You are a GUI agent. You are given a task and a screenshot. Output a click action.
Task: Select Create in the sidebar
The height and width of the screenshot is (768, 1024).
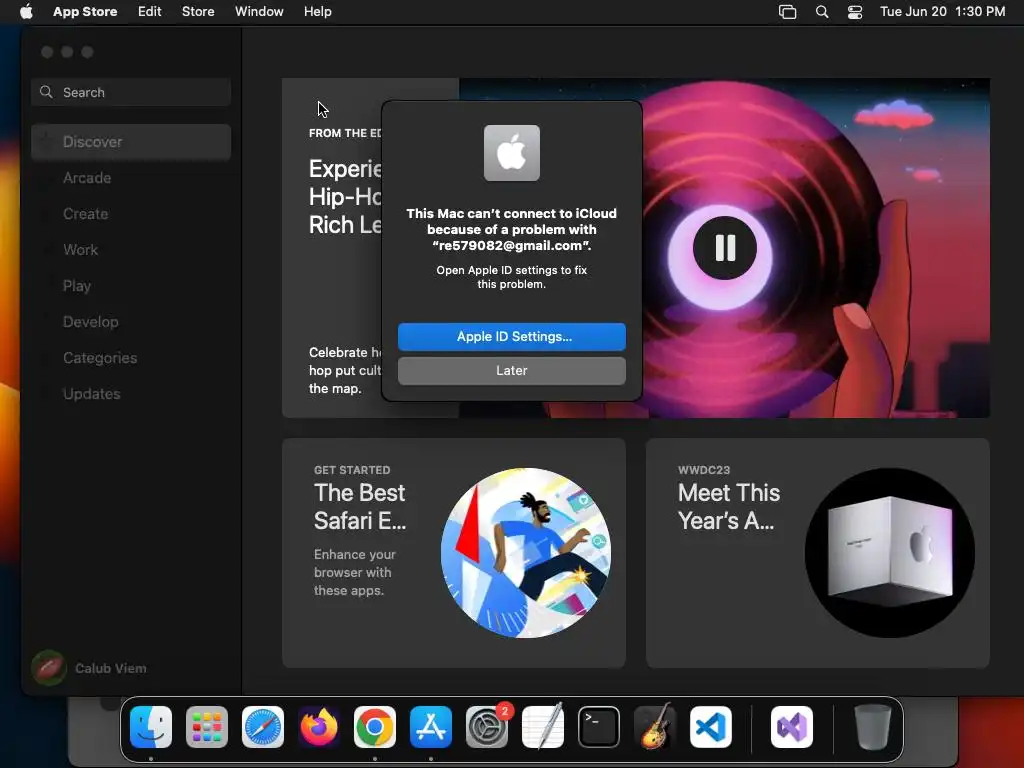(x=131, y=214)
